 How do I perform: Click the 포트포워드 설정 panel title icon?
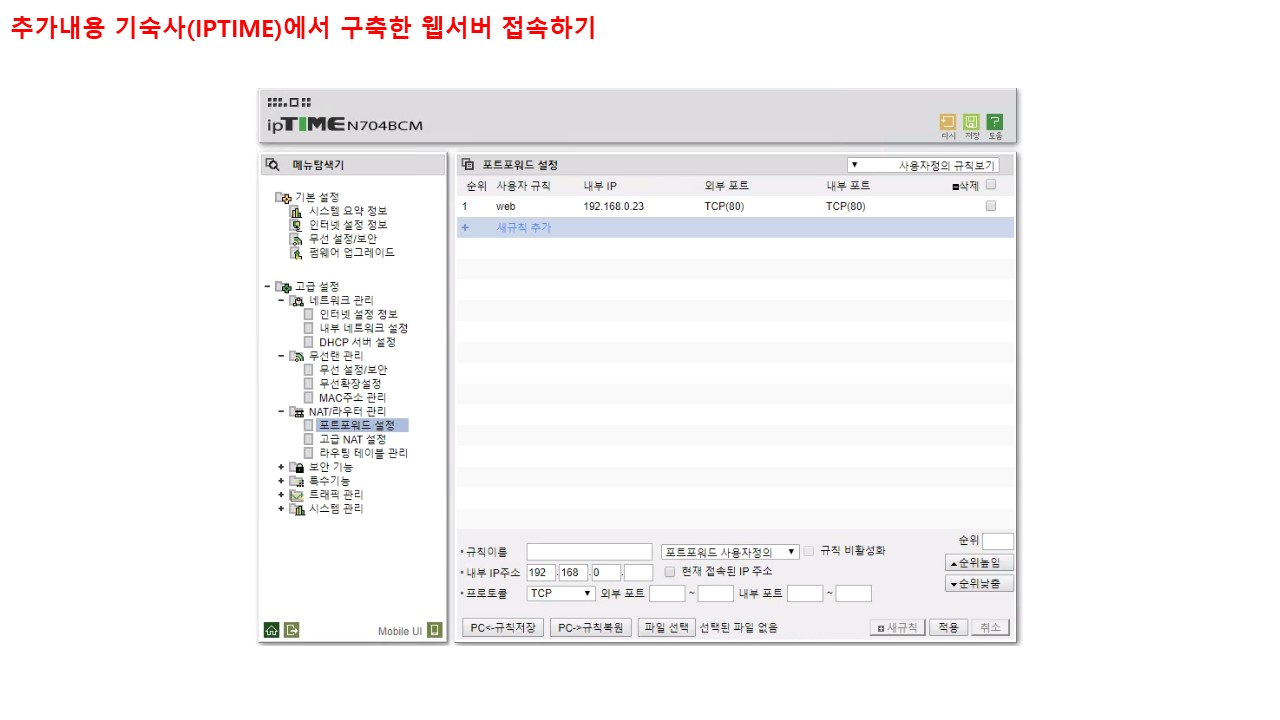click(468, 165)
